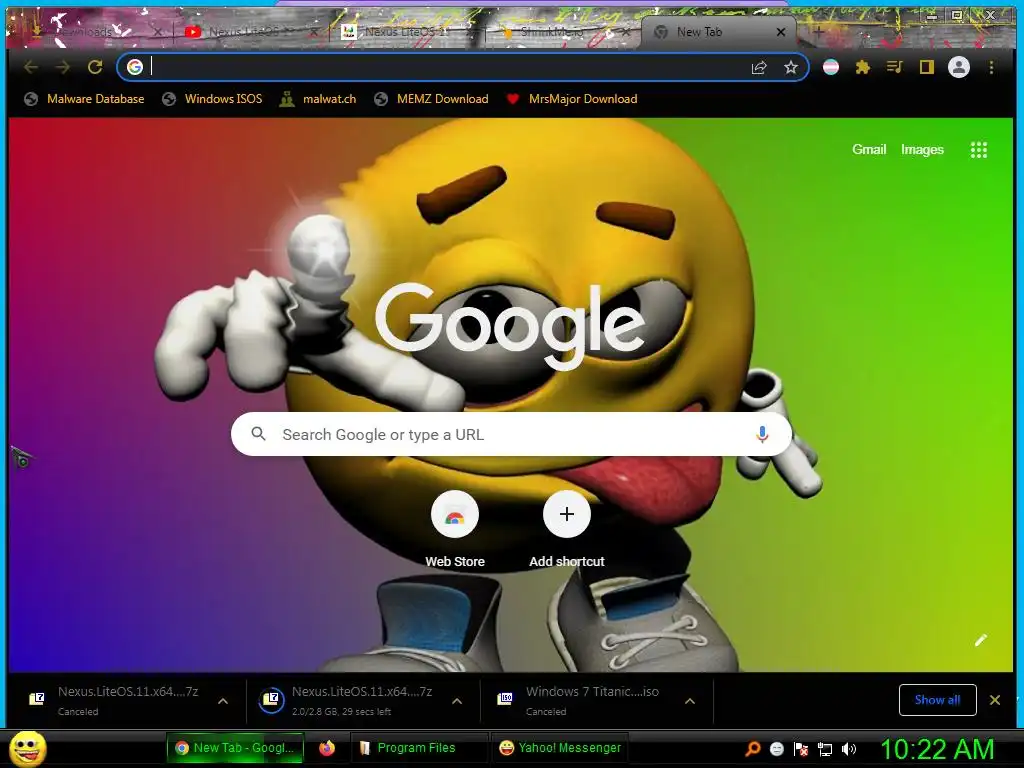Open the Web Store shortcut
Viewport: 1024px width, 768px height.
[x=455, y=529]
